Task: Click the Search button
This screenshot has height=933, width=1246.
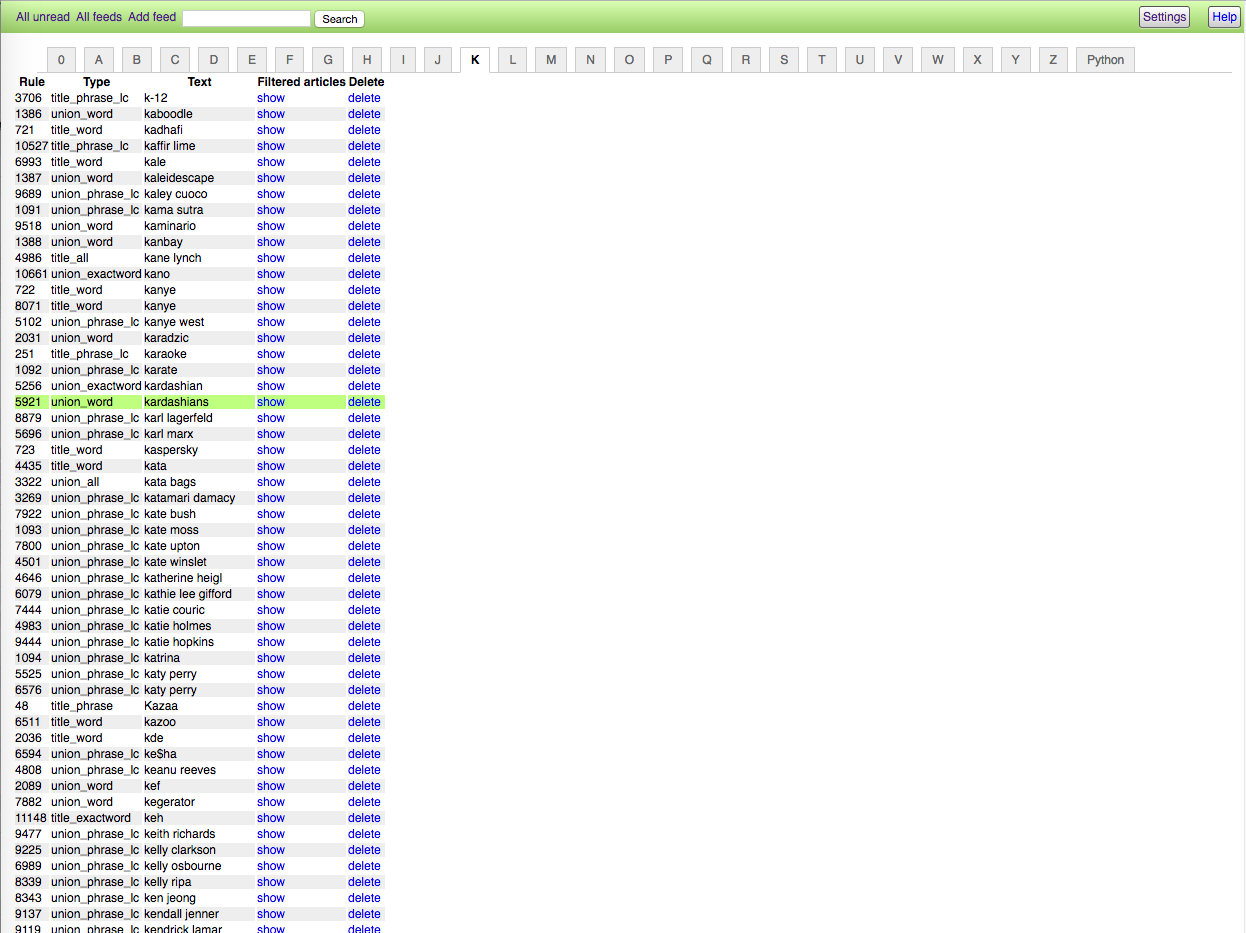Action: (x=339, y=19)
